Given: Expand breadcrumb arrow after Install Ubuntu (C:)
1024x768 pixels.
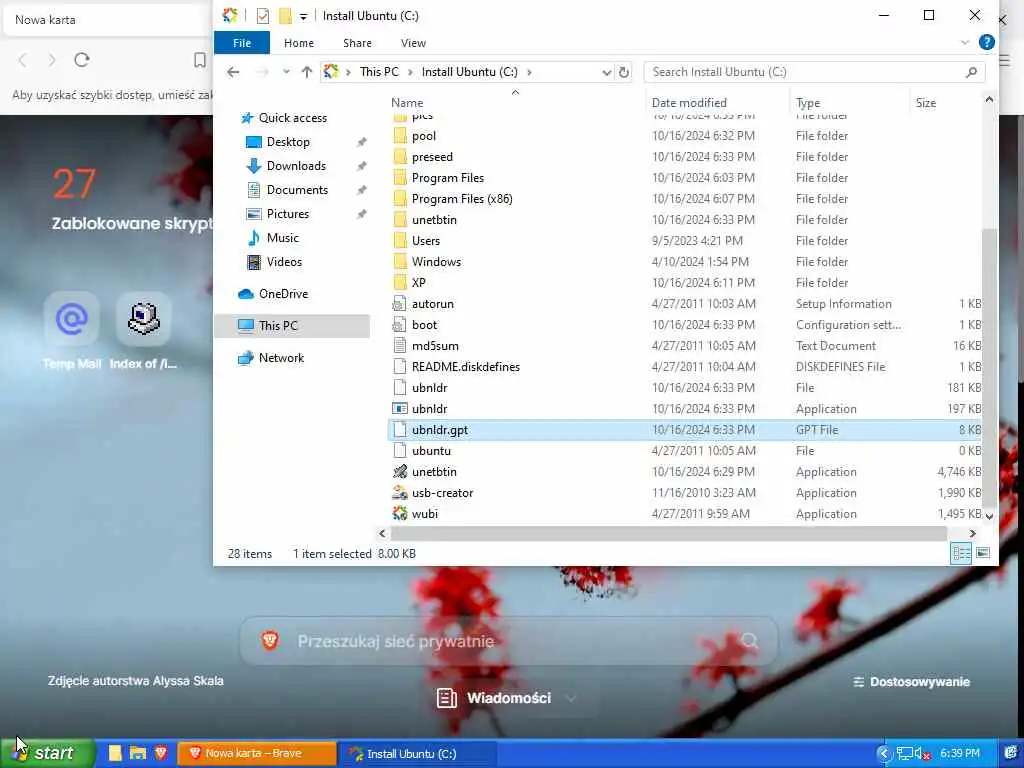Looking at the screenshot, I should click(x=529, y=72).
